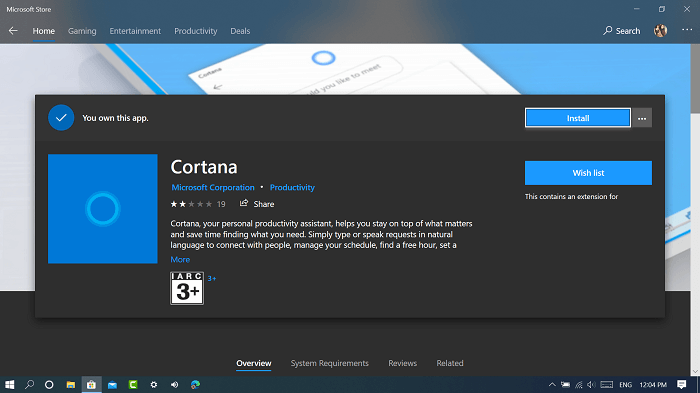The image size is (700, 393).
Task: Open the Home tab
Action: pyautogui.click(x=43, y=31)
